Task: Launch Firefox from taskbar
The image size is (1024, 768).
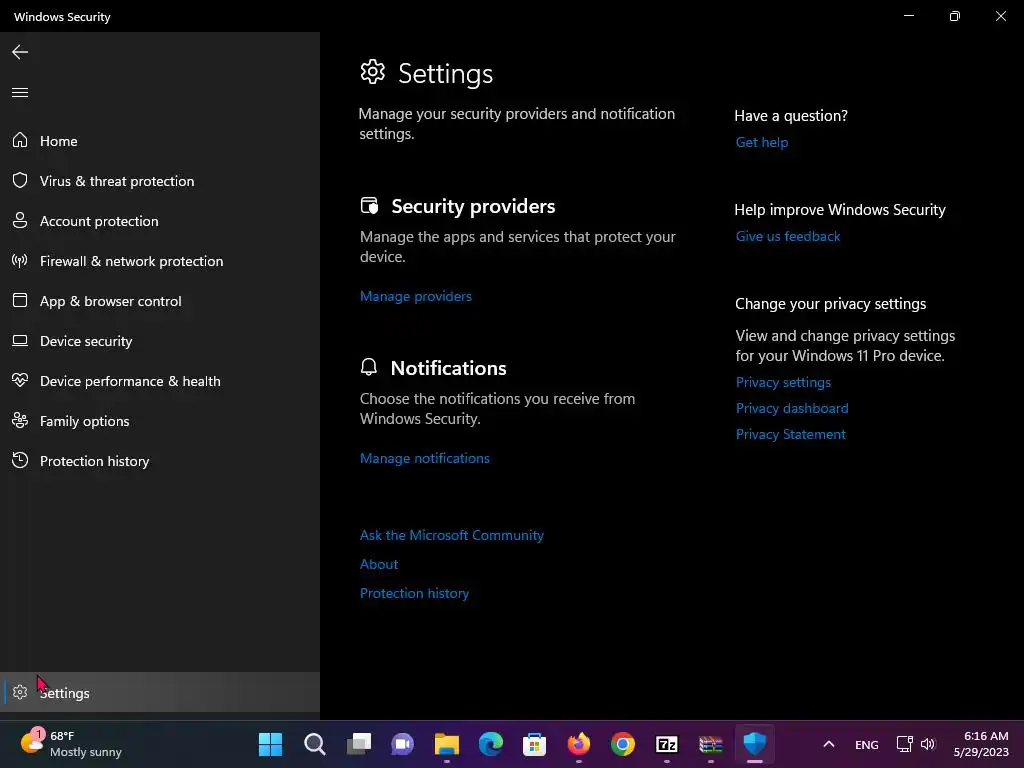Action: (x=579, y=744)
